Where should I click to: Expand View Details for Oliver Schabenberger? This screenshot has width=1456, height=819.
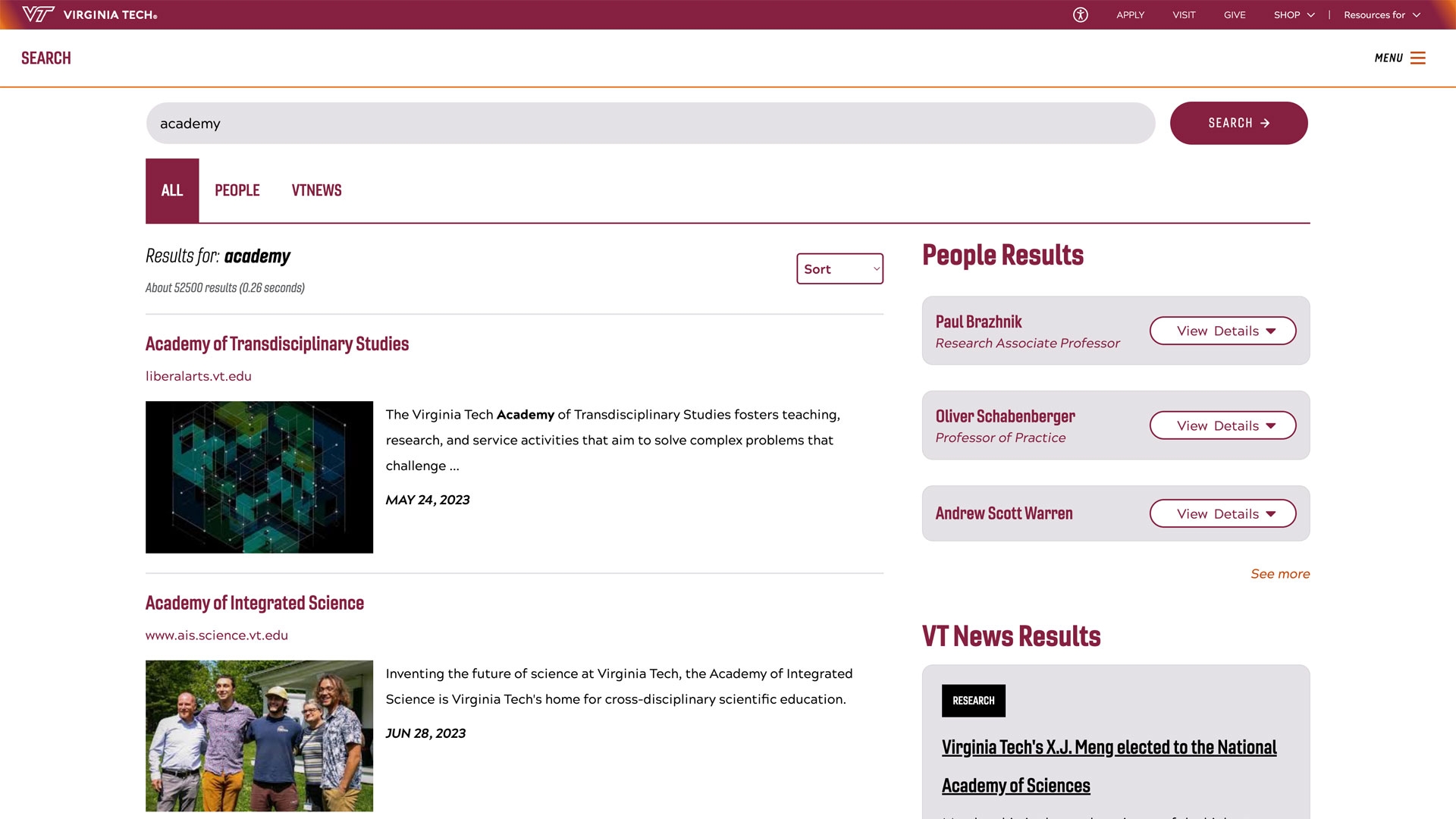(x=1222, y=425)
